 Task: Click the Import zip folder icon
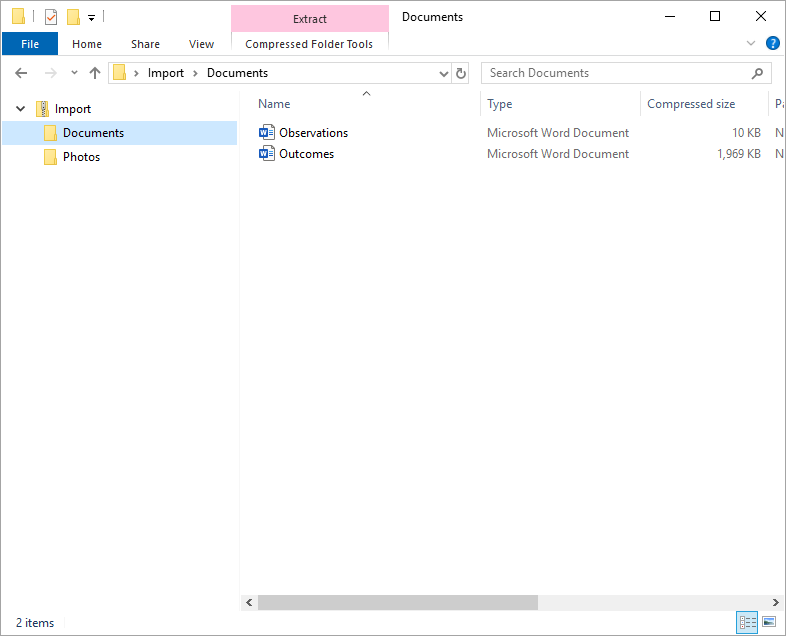point(43,109)
